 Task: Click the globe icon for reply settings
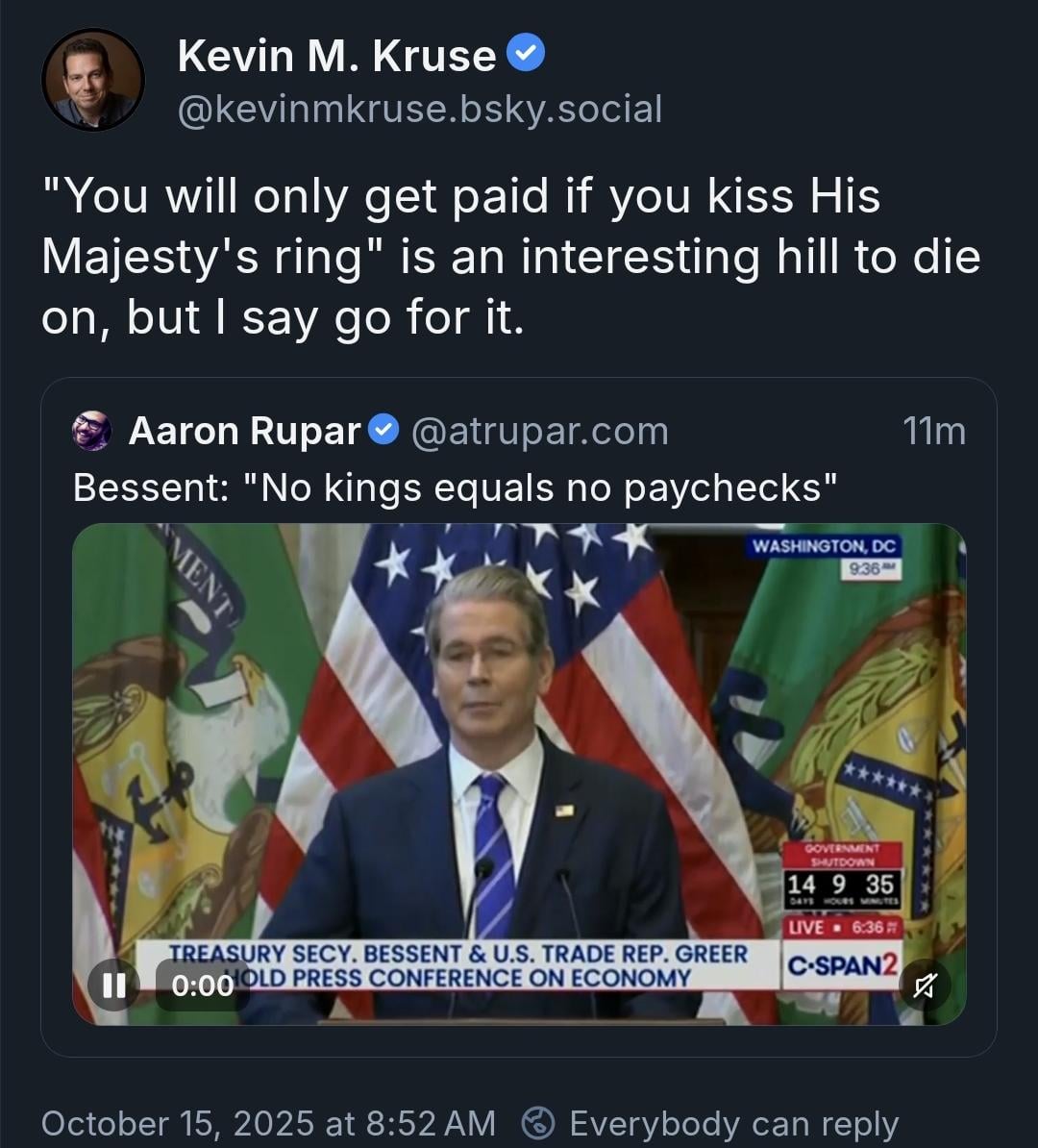pos(538,1122)
